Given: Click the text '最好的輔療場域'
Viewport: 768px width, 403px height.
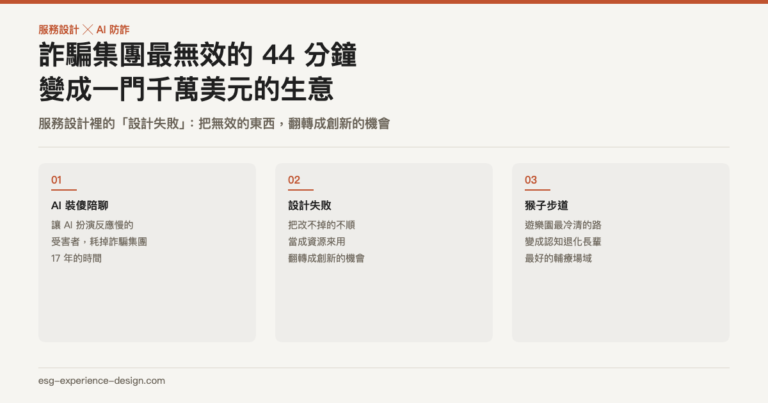Looking at the screenshot, I should [x=558, y=258].
